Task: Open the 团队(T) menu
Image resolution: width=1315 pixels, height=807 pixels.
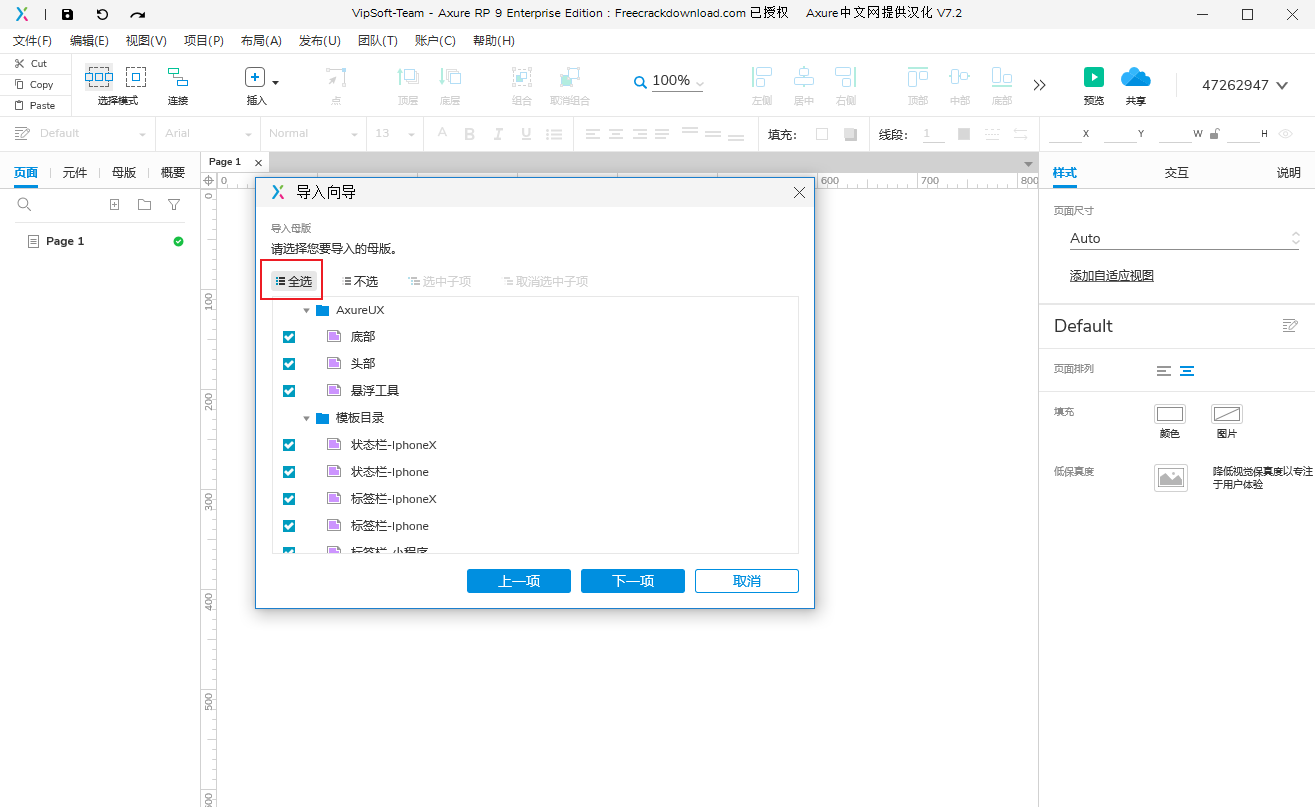Action: coord(378,41)
